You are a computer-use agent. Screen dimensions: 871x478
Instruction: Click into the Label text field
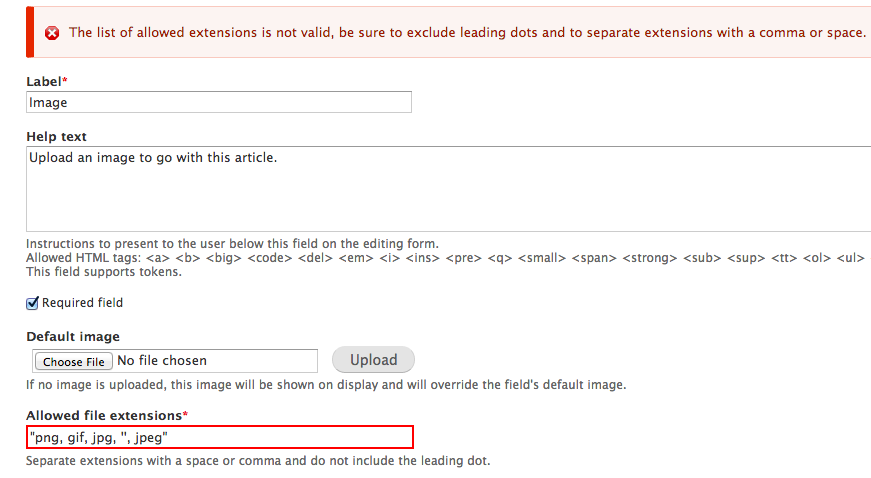[x=219, y=102]
